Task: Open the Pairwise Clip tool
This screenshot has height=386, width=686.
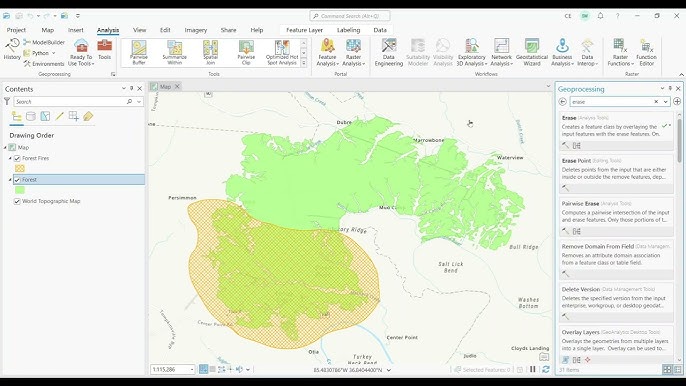Action: point(246,53)
